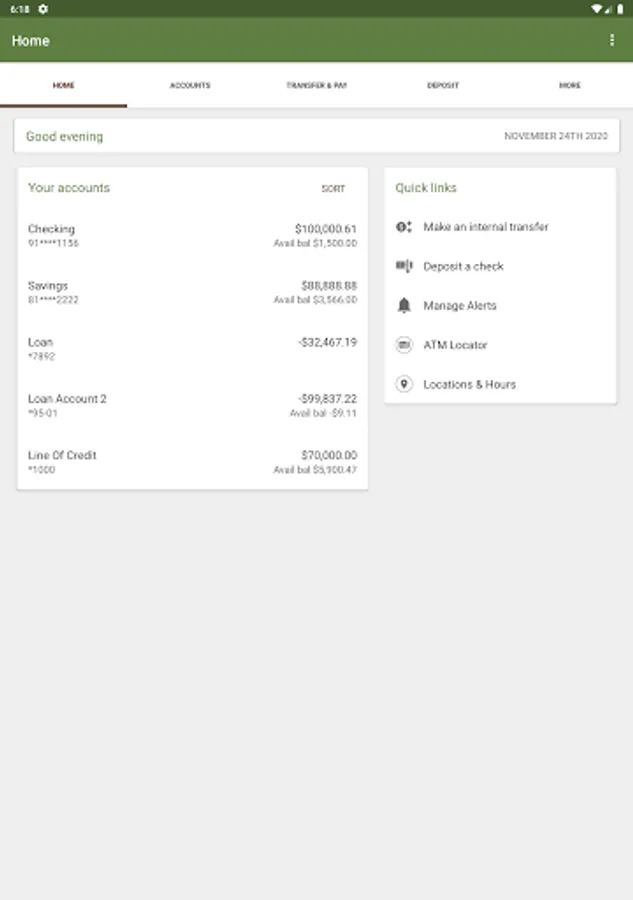The height and width of the screenshot is (900, 633).
Task: Tap the deposit a check icon
Action: pyautogui.click(x=404, y=266)
